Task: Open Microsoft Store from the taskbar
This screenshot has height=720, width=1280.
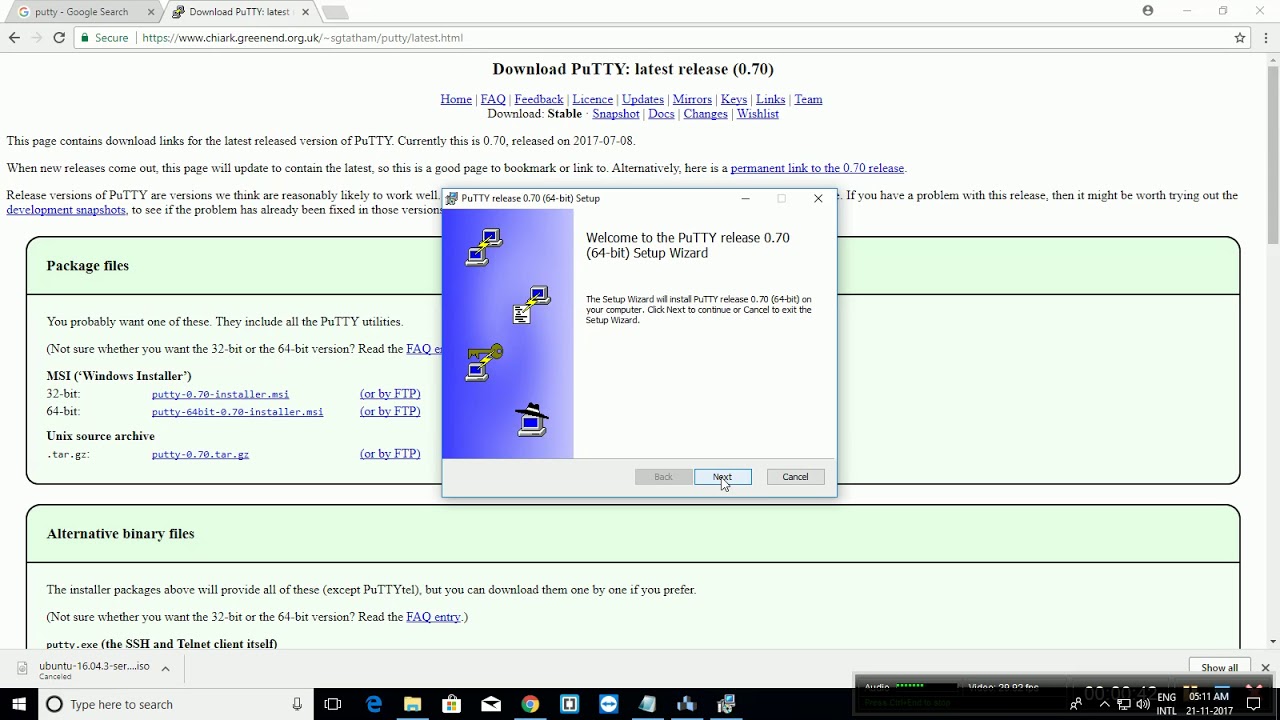Action: [x=451, y=704]
